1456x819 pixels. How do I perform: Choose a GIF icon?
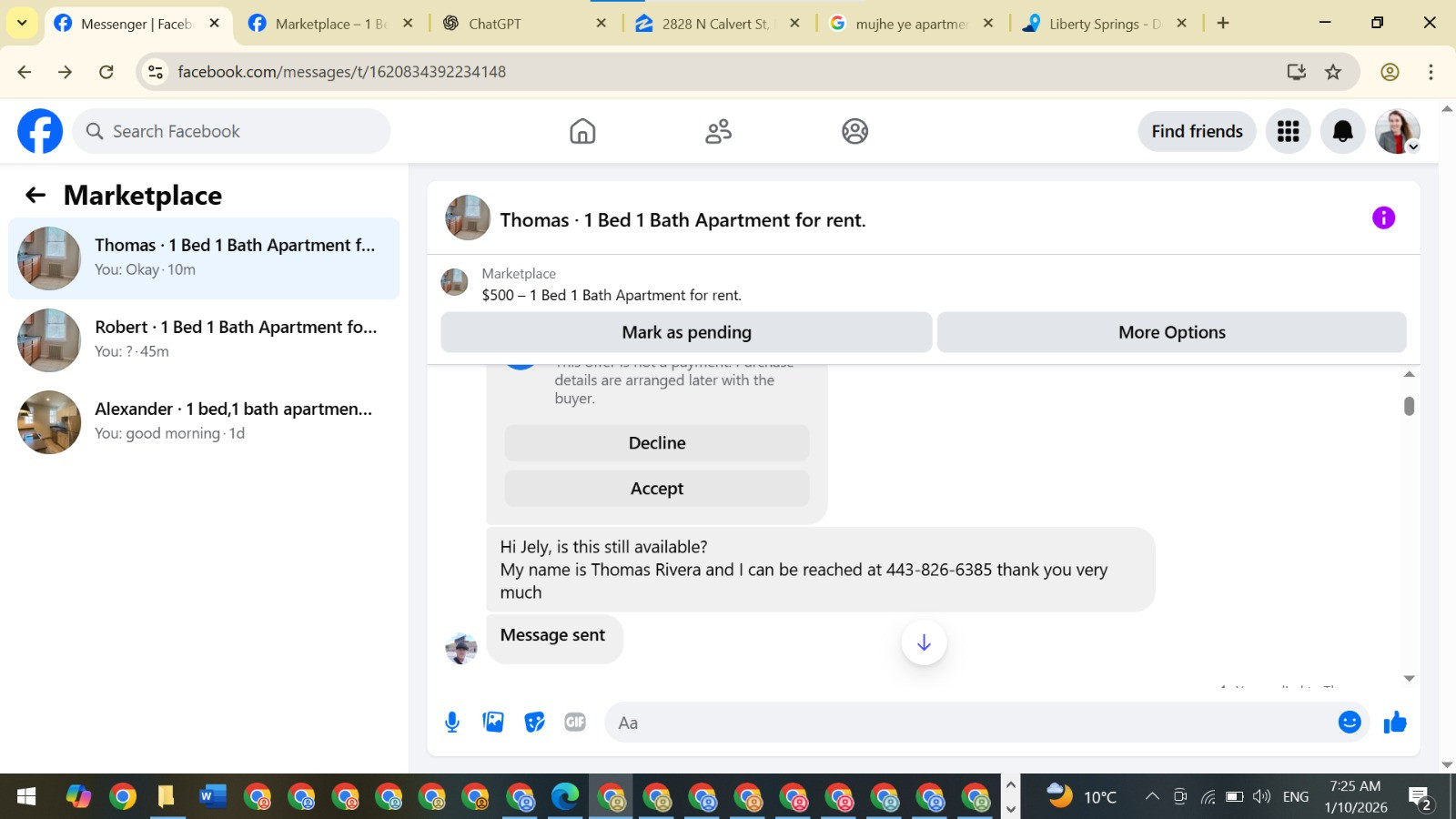pyautogui.click(x=575, y=723)
